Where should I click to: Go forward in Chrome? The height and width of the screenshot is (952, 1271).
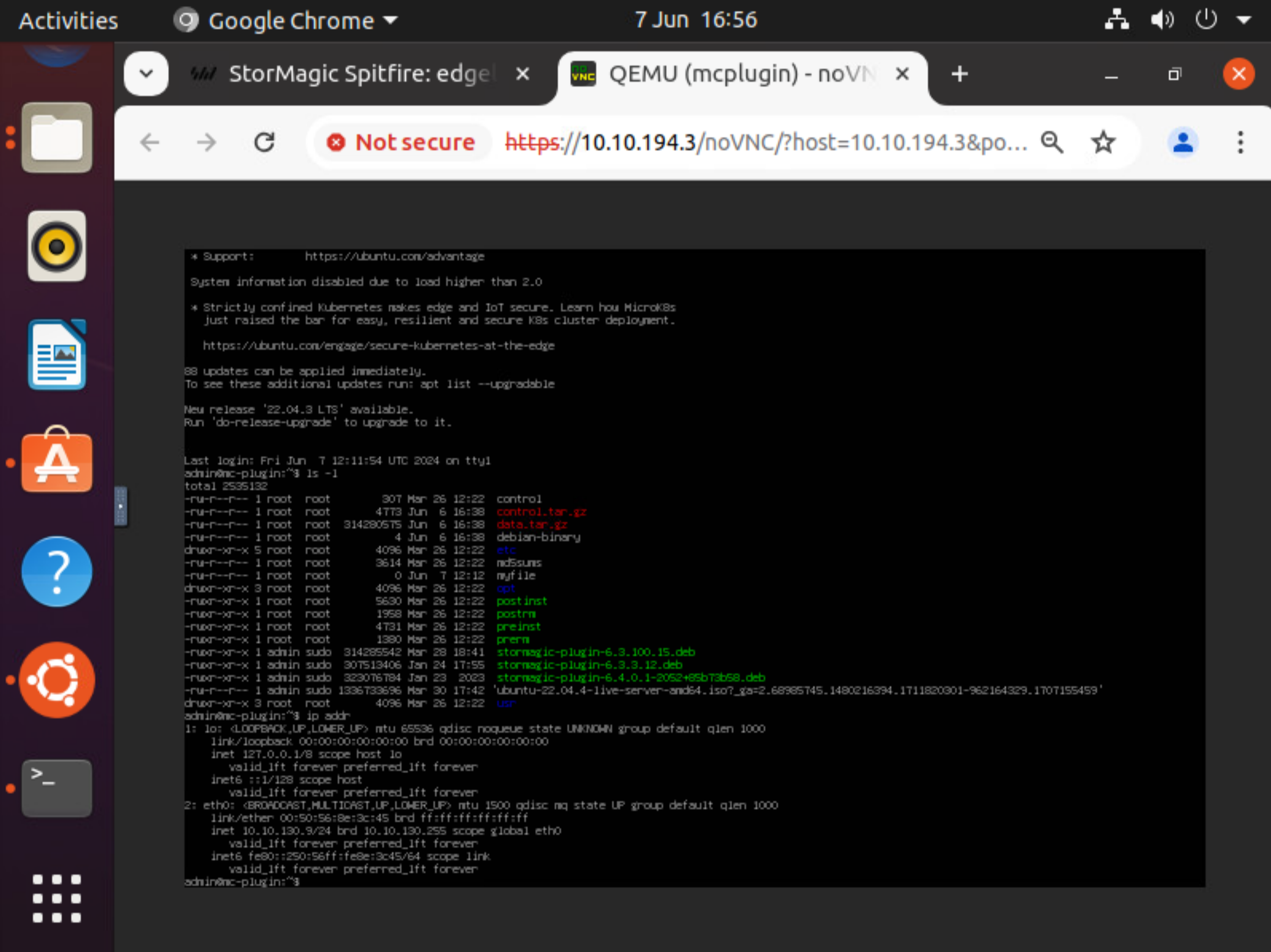click(206, 142)
